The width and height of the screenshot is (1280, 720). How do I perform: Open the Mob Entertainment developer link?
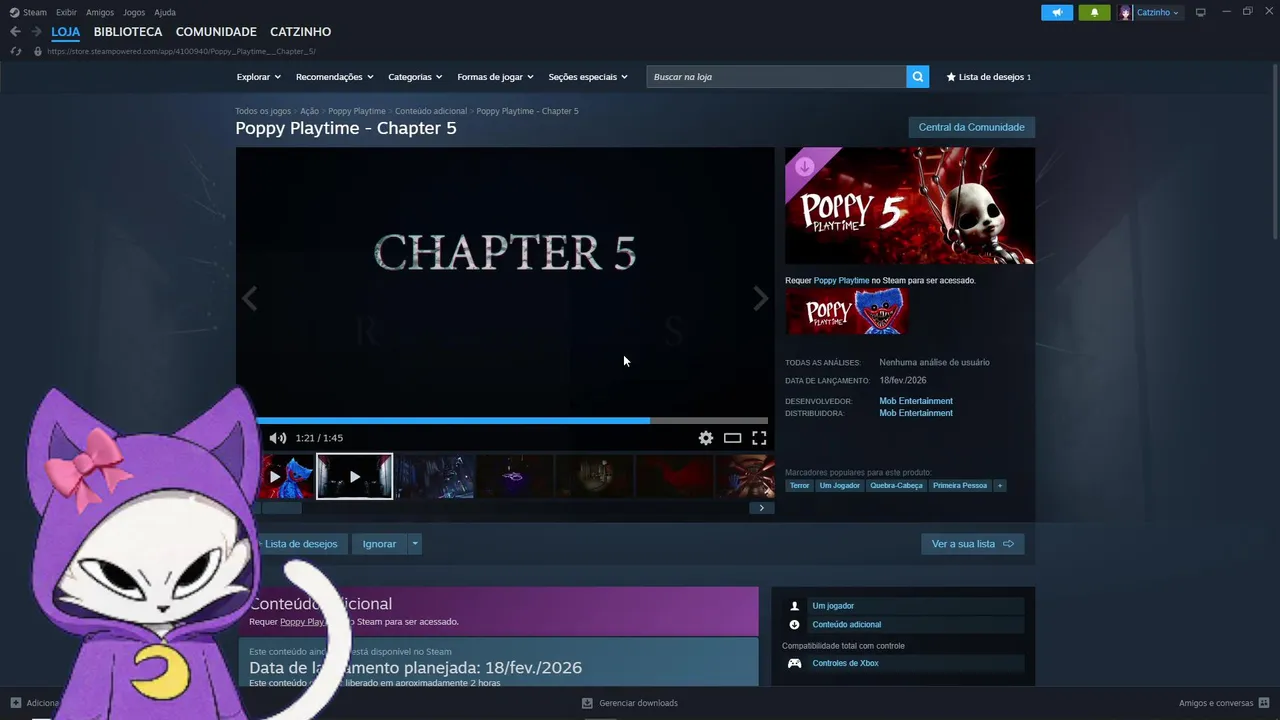[916, 401]
